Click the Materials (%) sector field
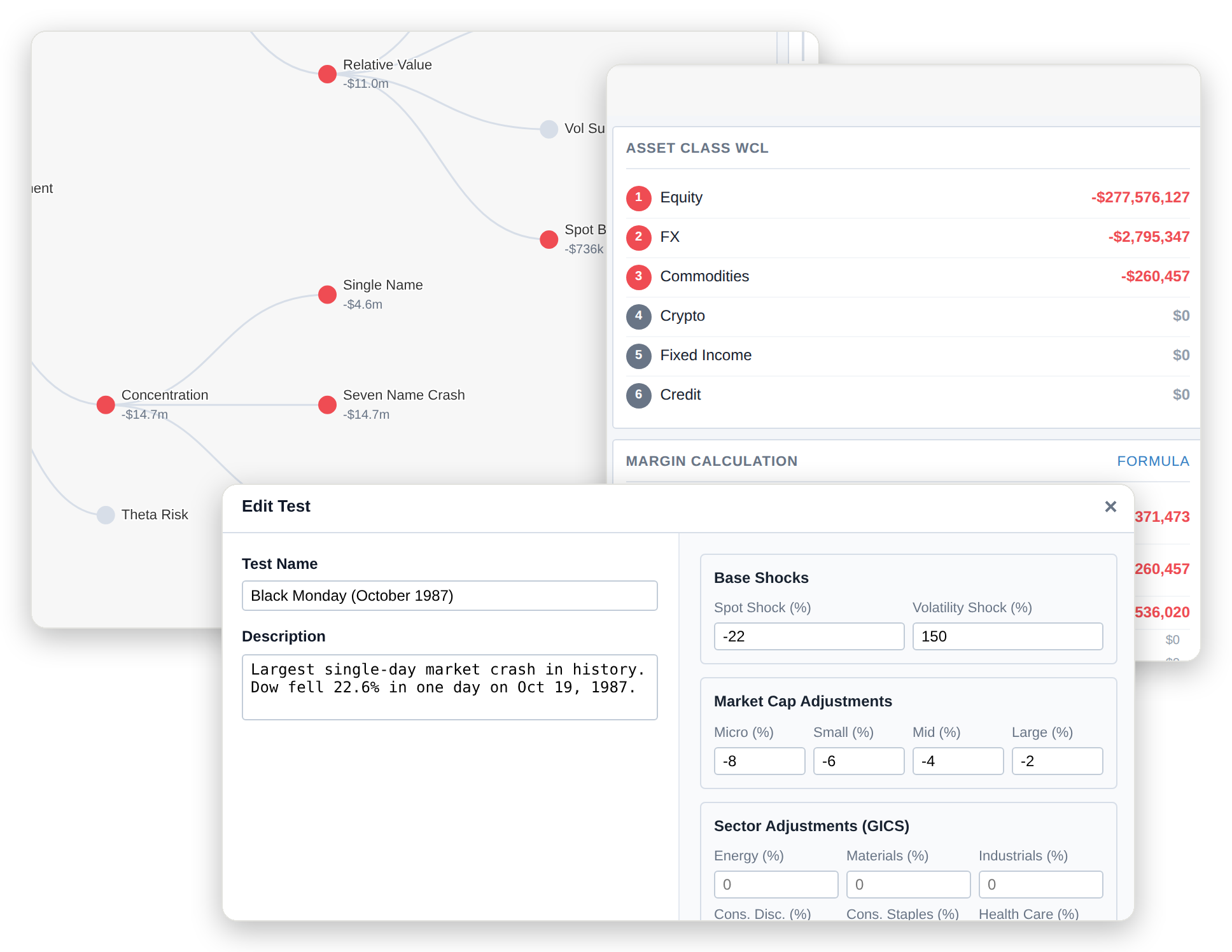 point(908,885)
